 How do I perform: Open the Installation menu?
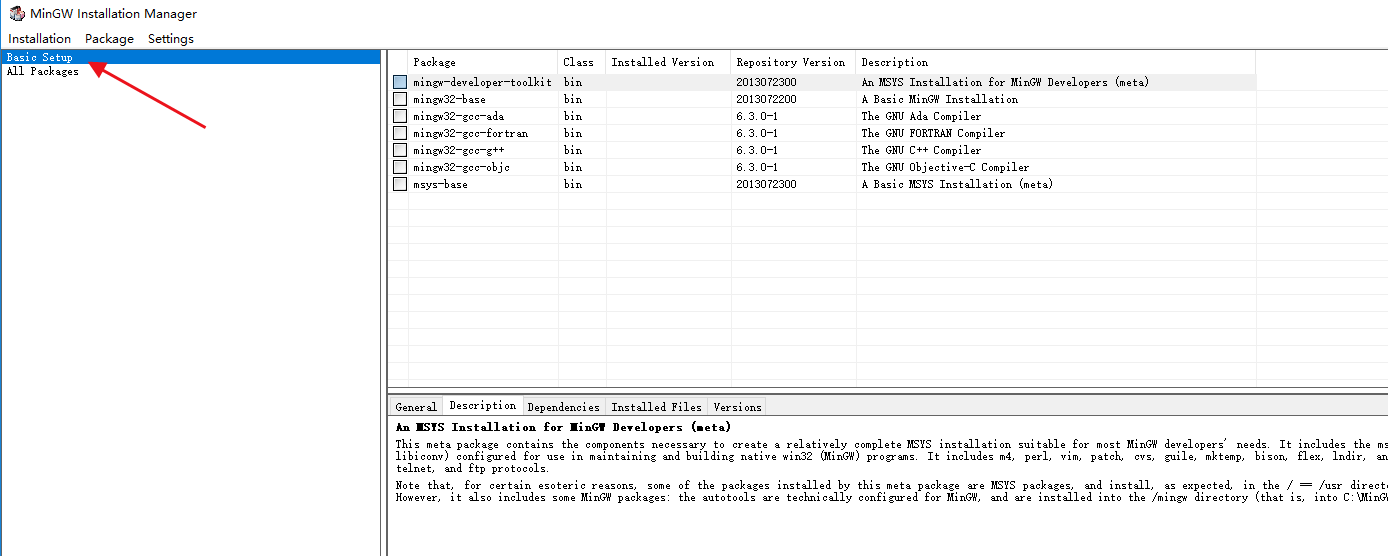(40, 38)
